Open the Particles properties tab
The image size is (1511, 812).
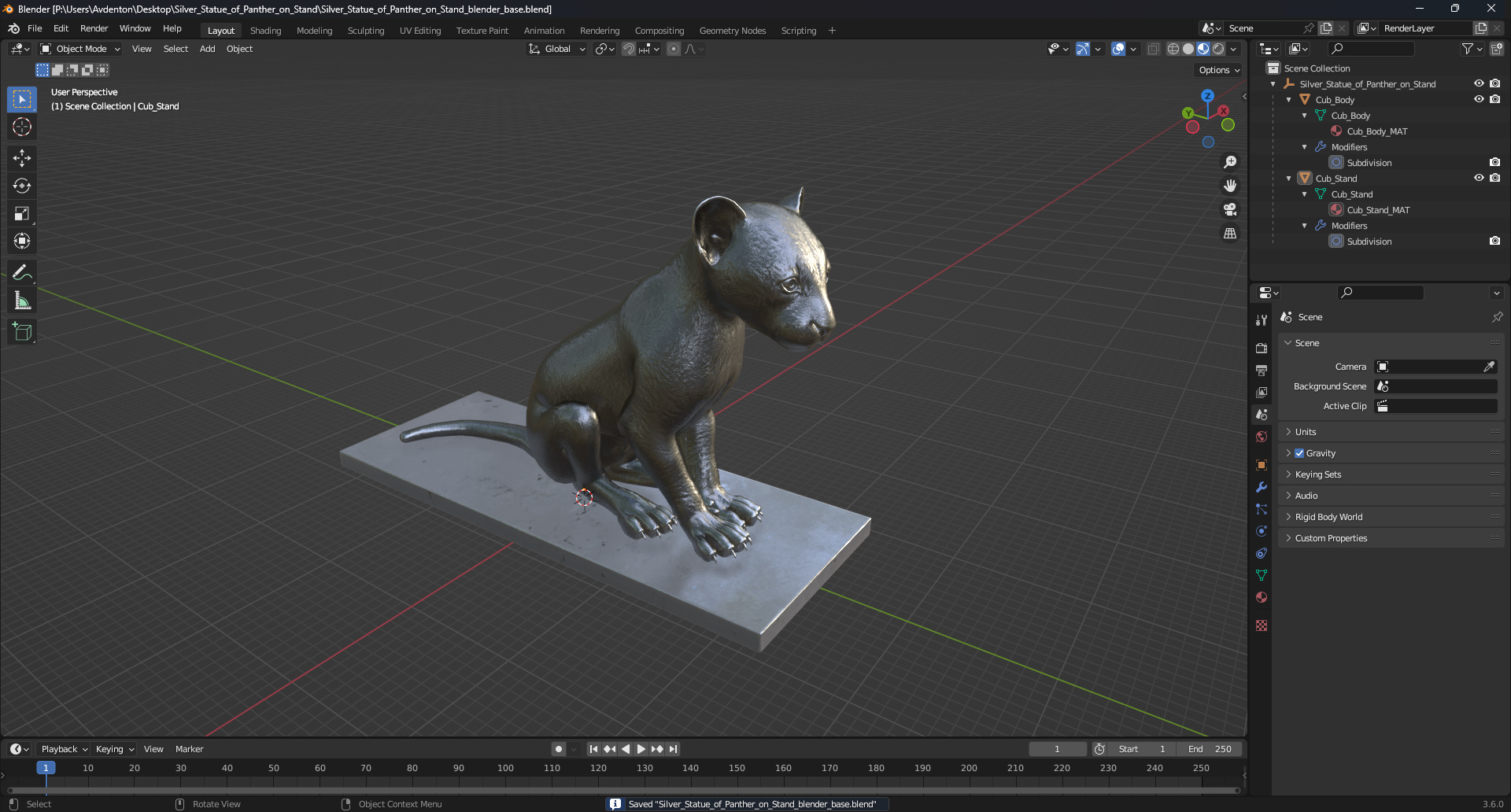(x=1262, y=509)
